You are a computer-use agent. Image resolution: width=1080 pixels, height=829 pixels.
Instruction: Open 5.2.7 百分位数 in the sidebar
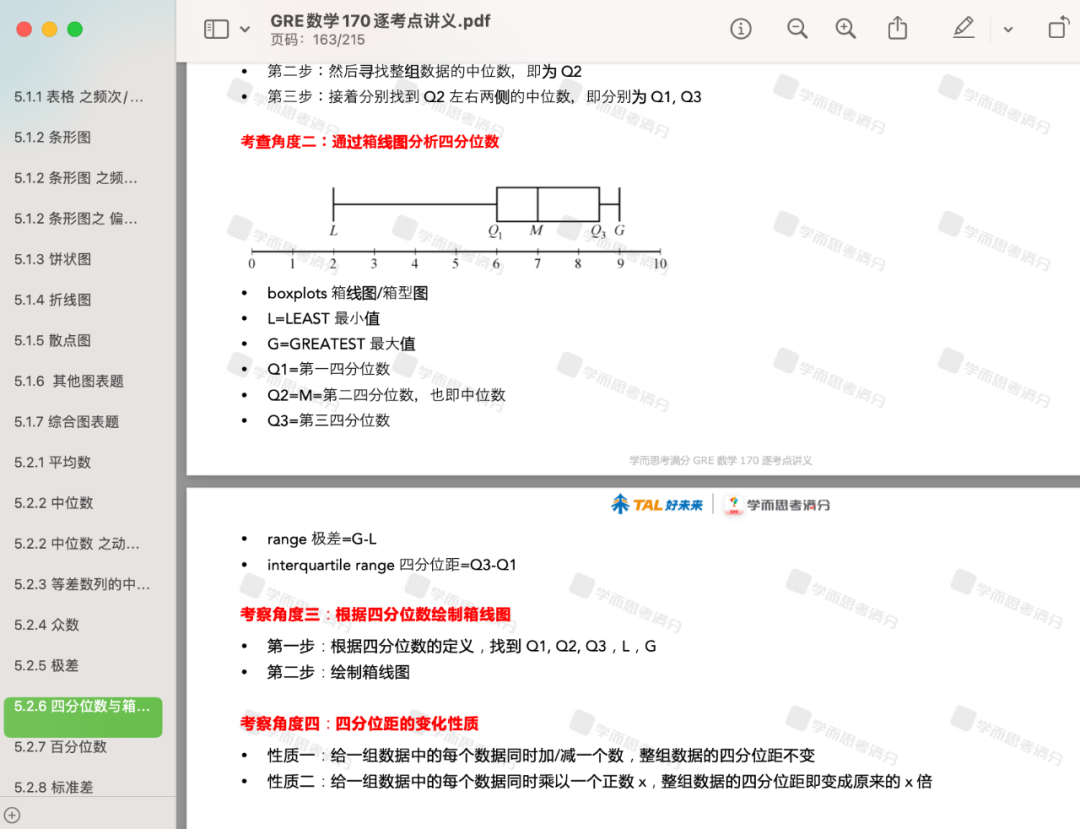point(60,747)
